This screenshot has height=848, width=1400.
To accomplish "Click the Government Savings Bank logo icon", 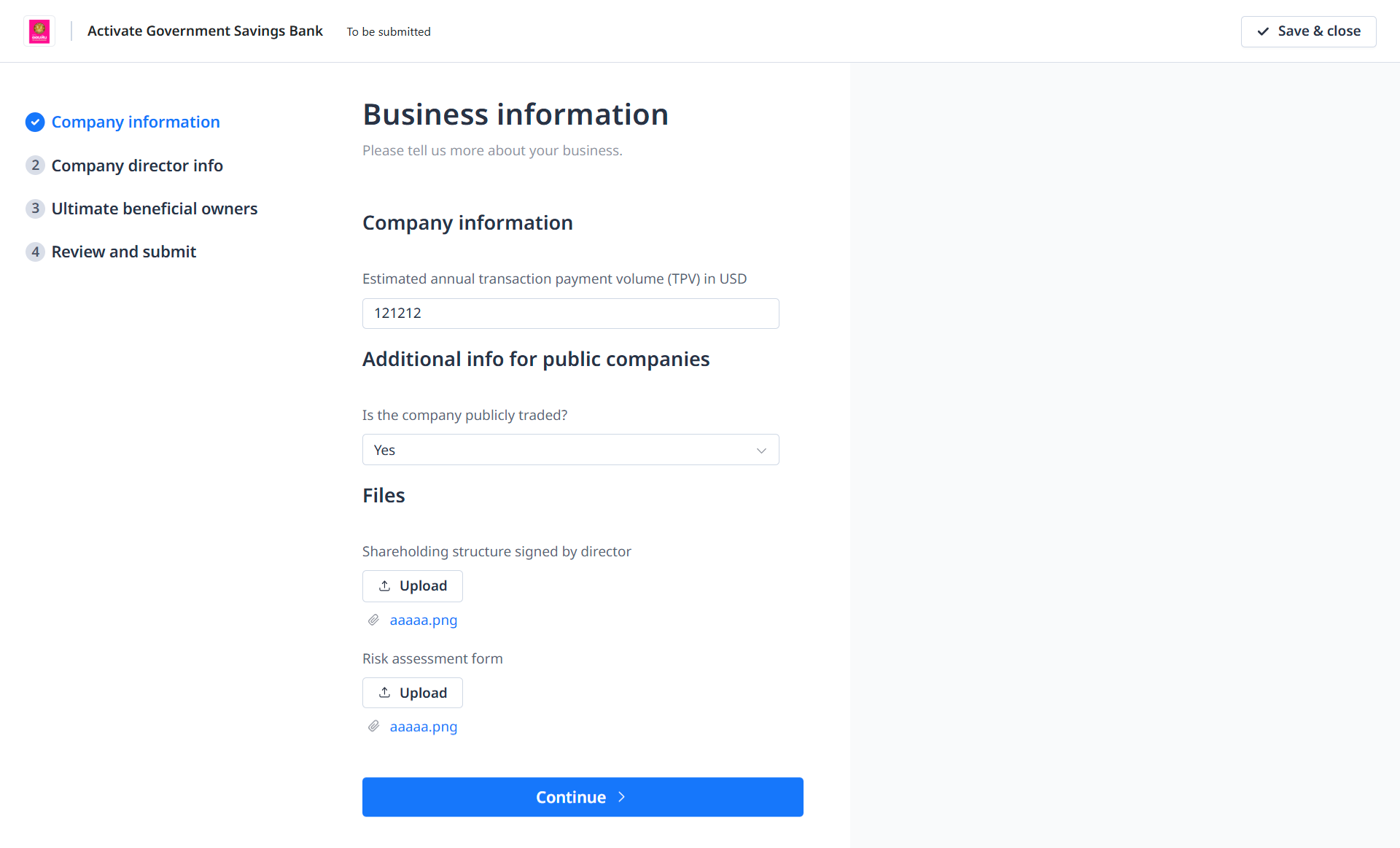I will click(39, 31).
